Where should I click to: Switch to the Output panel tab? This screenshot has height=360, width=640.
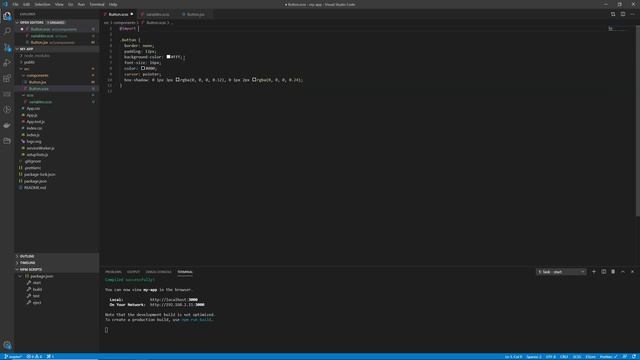tap(133, 272)
